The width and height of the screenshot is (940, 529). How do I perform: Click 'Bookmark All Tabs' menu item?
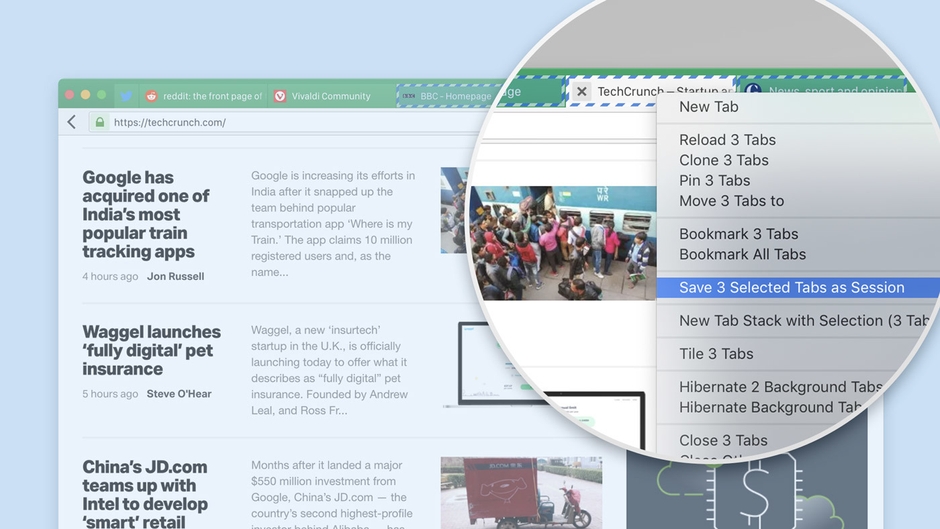tap(742, 254)
